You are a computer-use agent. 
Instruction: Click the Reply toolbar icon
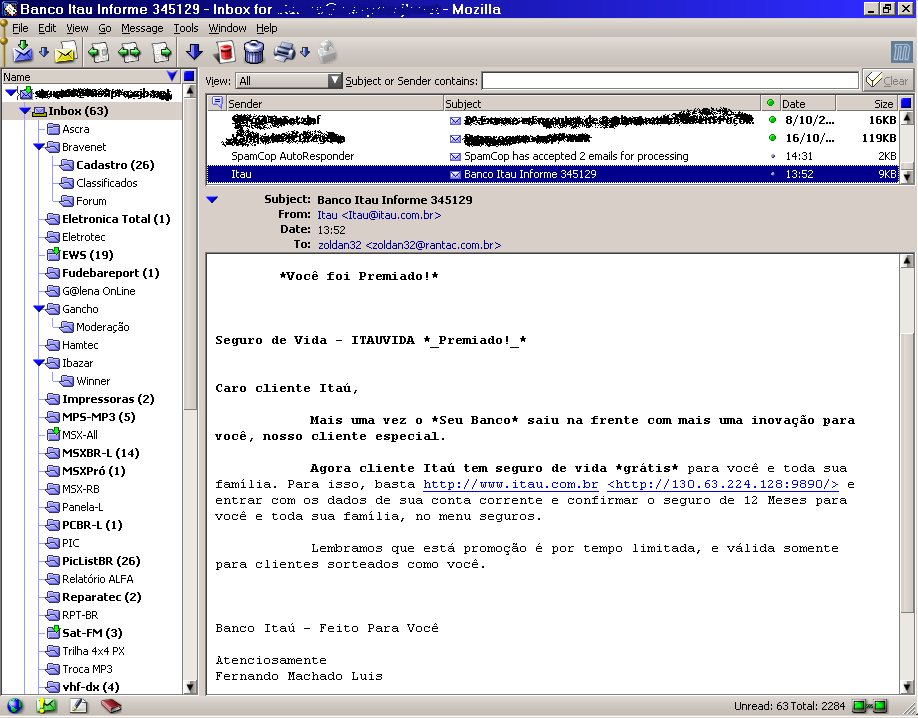point(98,52)
